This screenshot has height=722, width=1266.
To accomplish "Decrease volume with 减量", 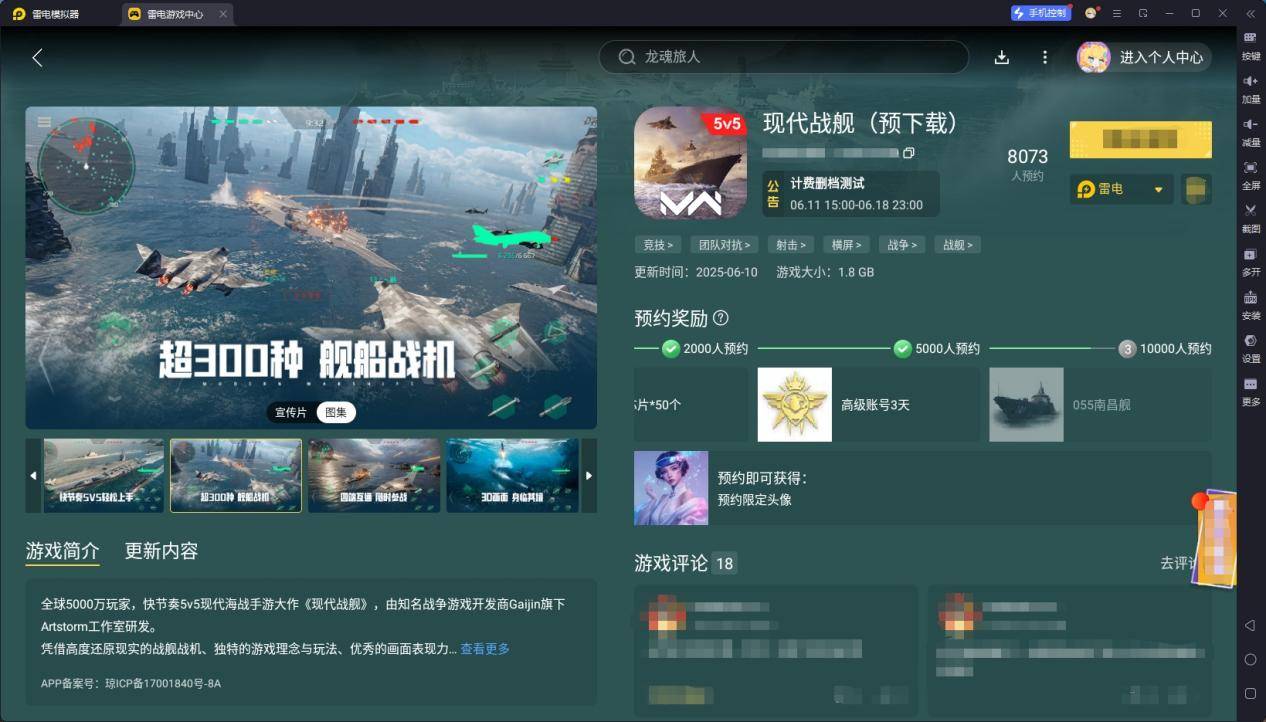I will (1250, 131).
